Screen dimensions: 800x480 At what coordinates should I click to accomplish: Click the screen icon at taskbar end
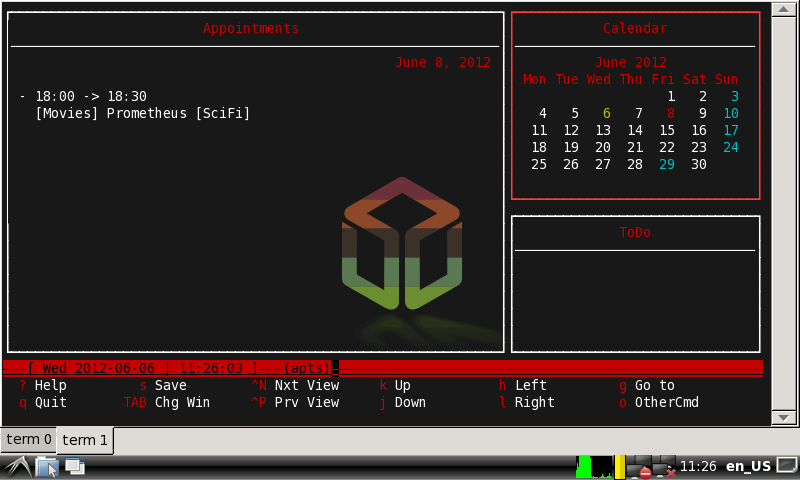[x=787, y=465]
